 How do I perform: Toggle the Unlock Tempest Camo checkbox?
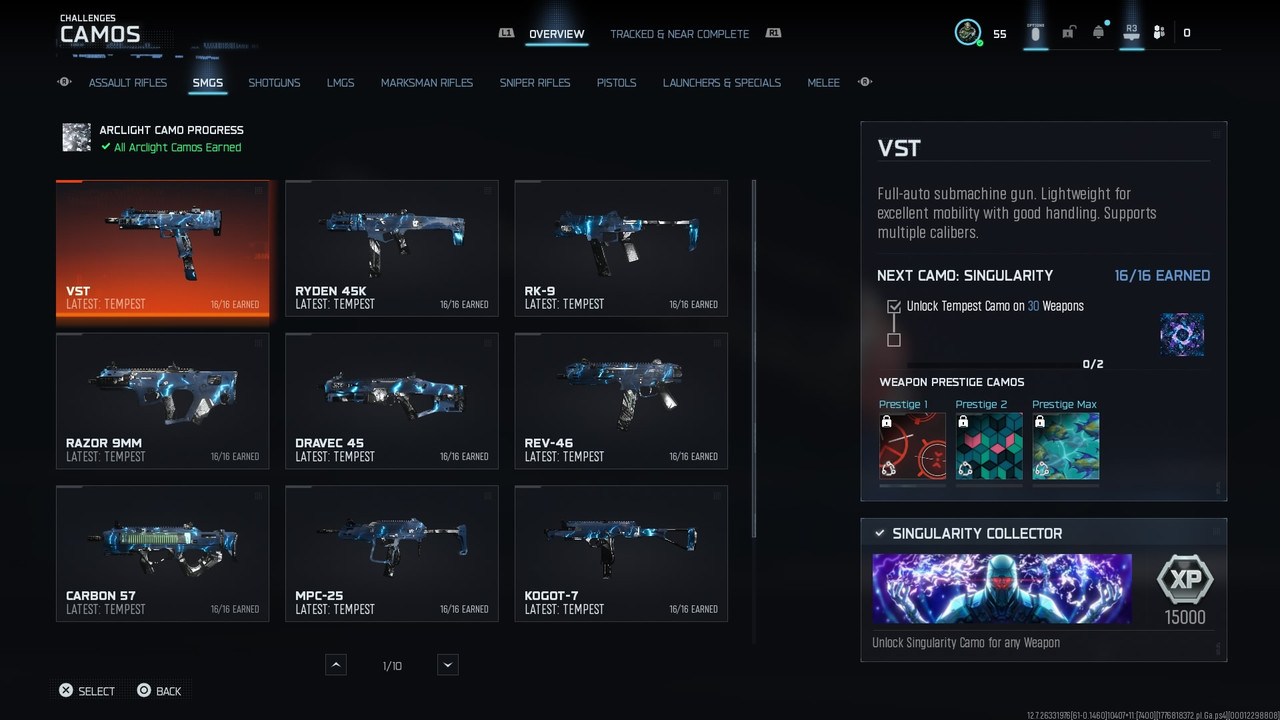click(x=894, y=306)
